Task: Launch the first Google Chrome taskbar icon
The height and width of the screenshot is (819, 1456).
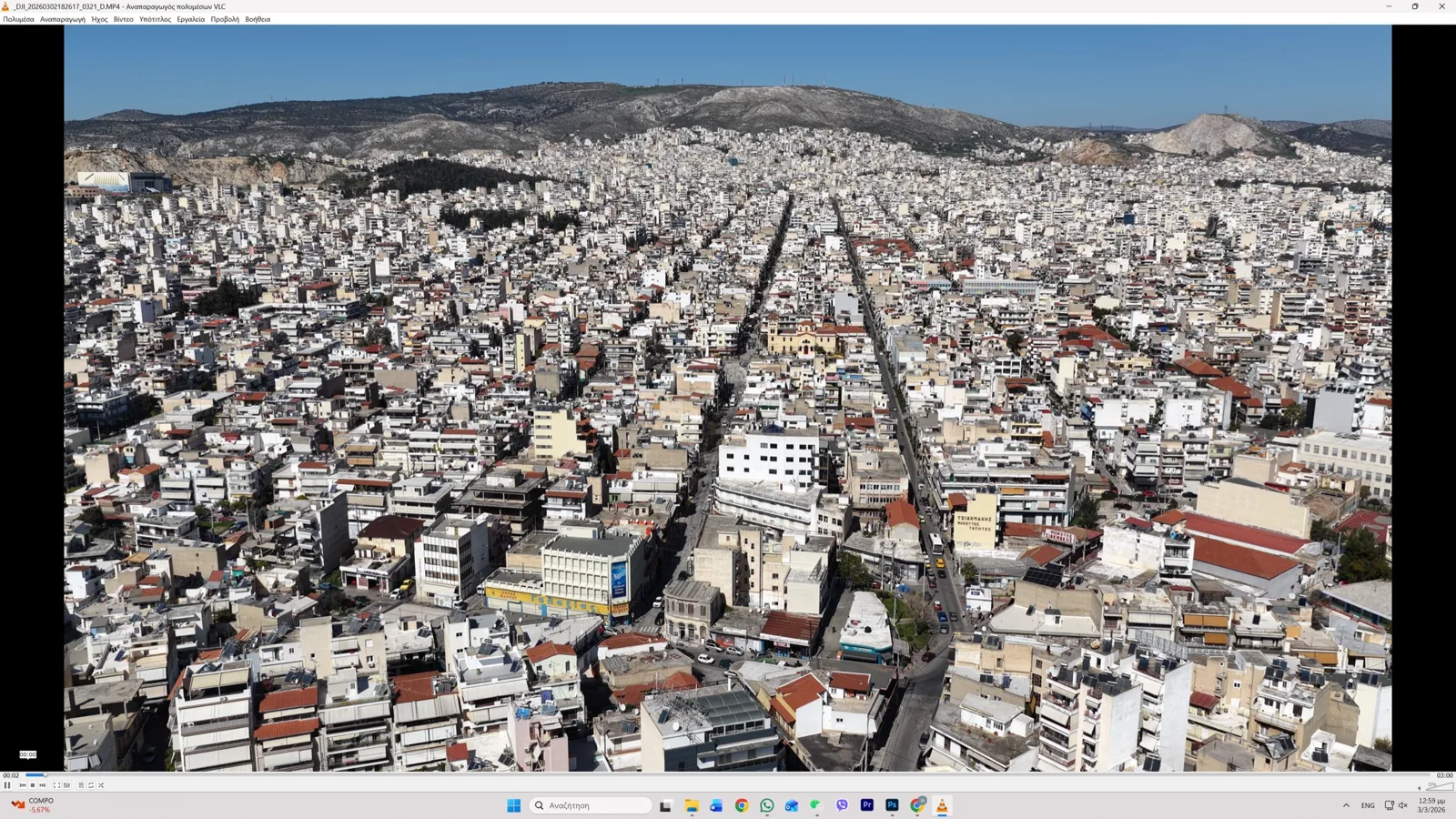Action: [x=742, y=805]
